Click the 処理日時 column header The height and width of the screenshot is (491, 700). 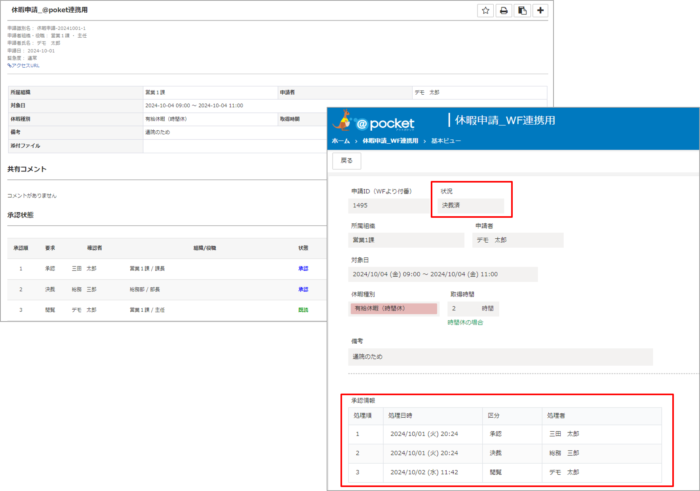(x=400, y=416)
